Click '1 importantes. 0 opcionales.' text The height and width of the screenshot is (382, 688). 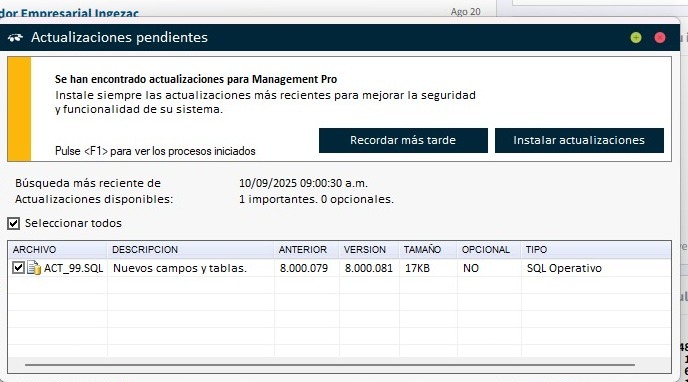pyautogui.click(x=316, y=199)
